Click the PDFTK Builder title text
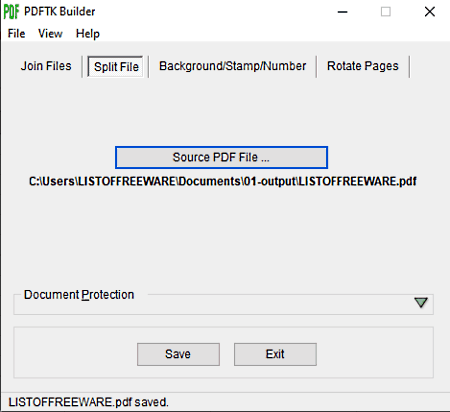 tap(60, 12)
